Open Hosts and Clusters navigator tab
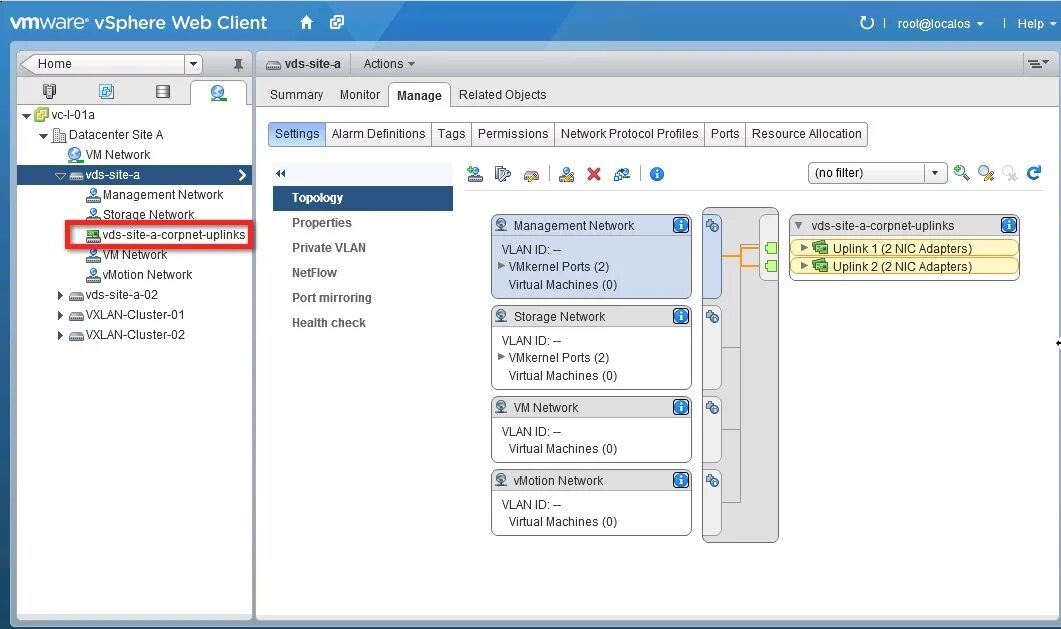 (x=49, y=91)
